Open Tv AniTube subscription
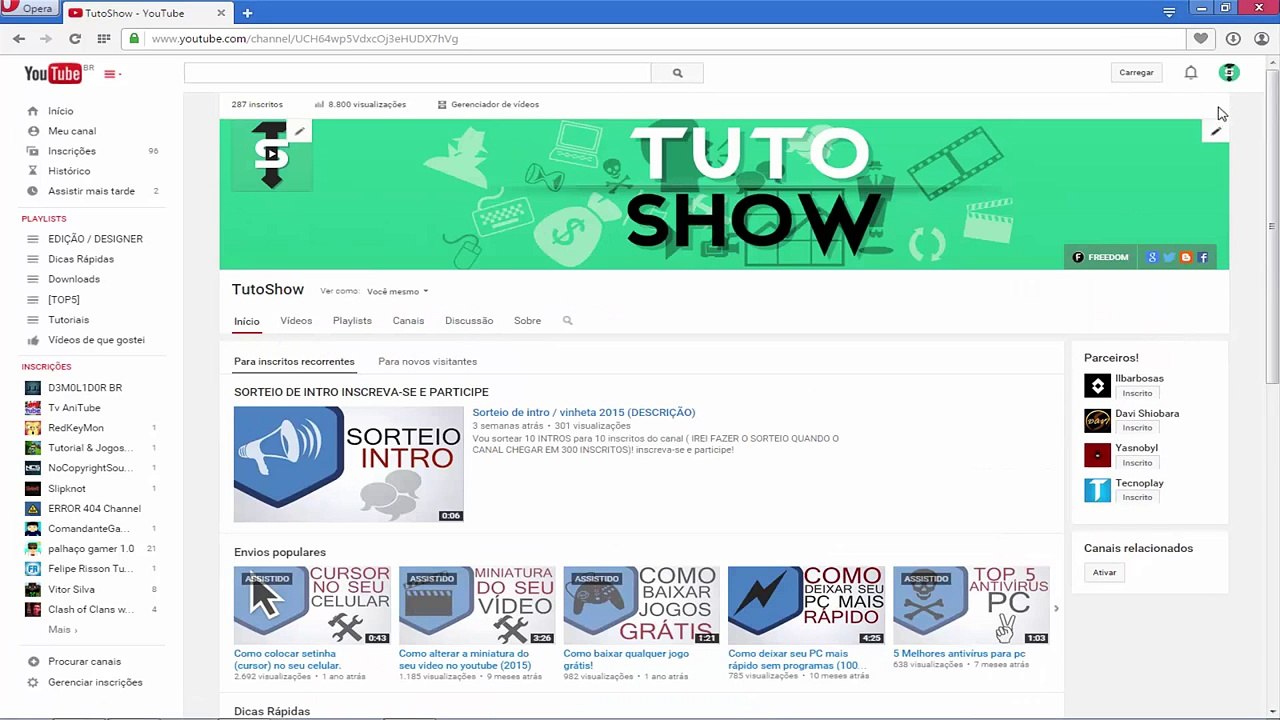Screen dimensions: 1280x720 pos(74,408)
